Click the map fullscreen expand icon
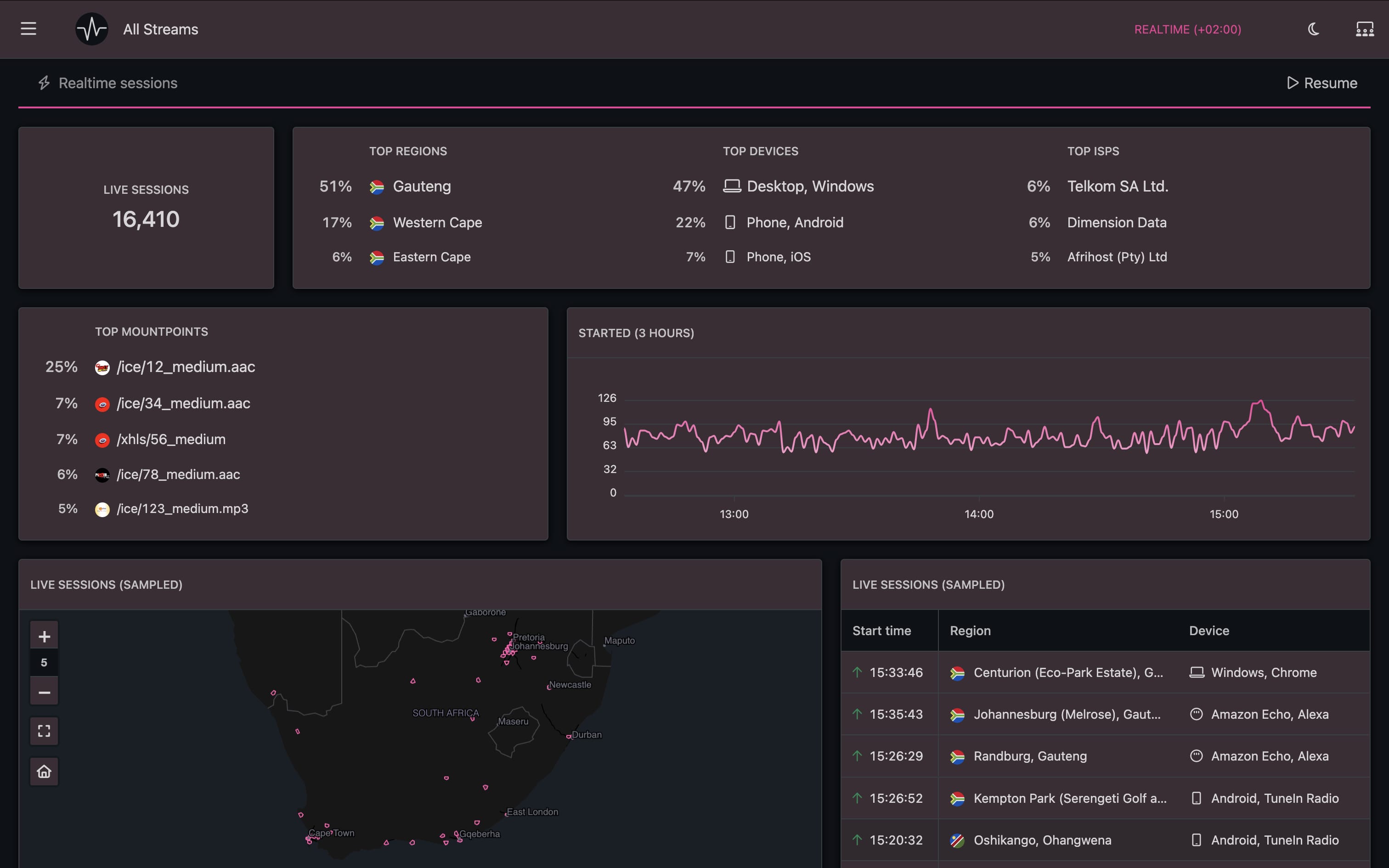This screenshot has height=868, width=1389. coord(43,730)
